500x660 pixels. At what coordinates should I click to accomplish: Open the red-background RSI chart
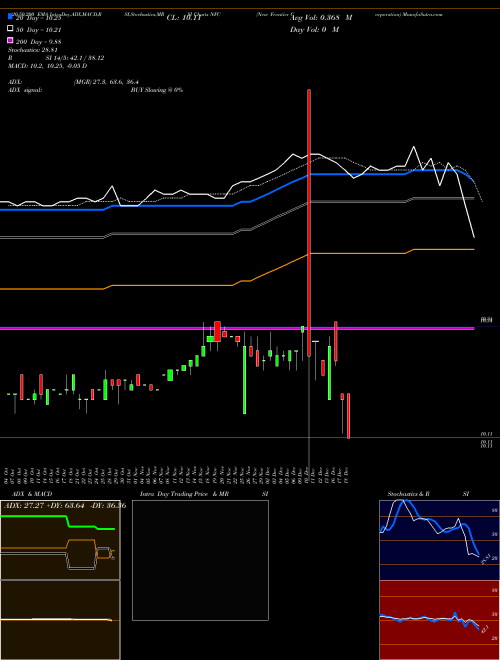coord(439,620)
